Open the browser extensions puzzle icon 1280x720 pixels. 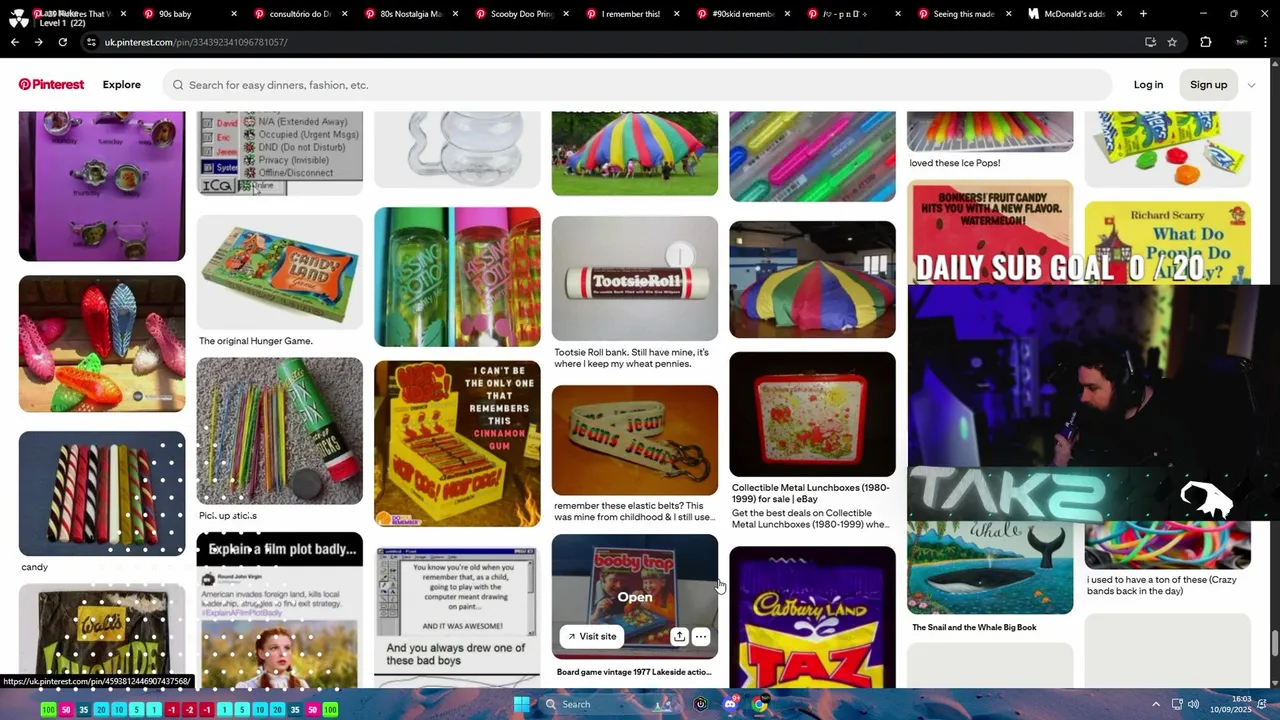pyautogui.click(x=1205, y=42)
